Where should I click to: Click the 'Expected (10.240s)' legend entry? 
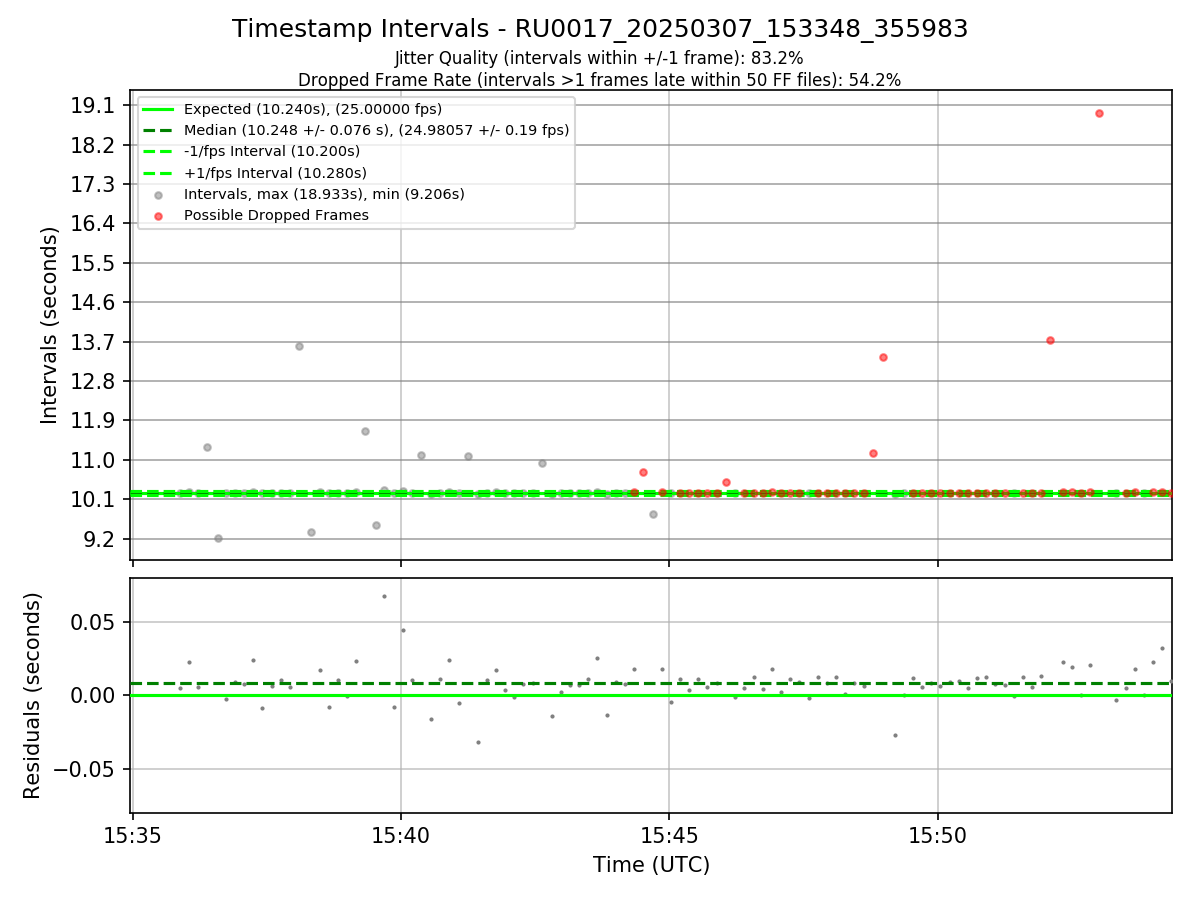(313, 109)
